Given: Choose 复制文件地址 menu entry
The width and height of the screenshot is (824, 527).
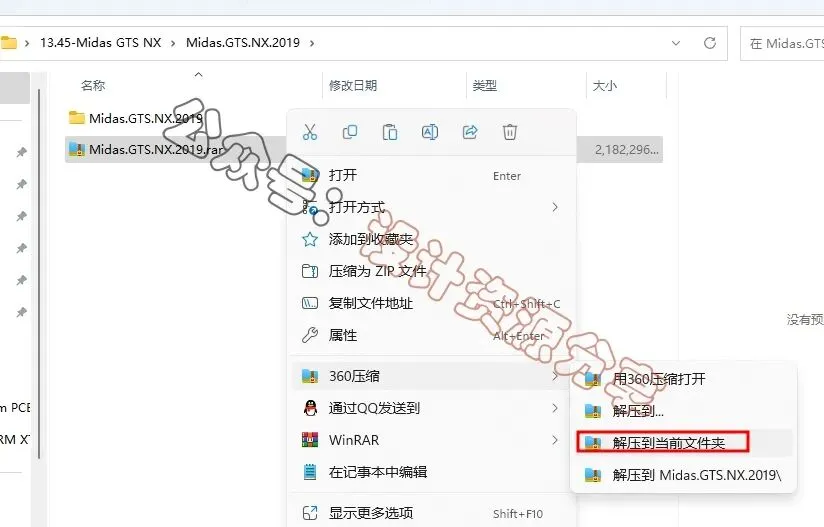Looking at the screenshot, I should click(431, 303).
